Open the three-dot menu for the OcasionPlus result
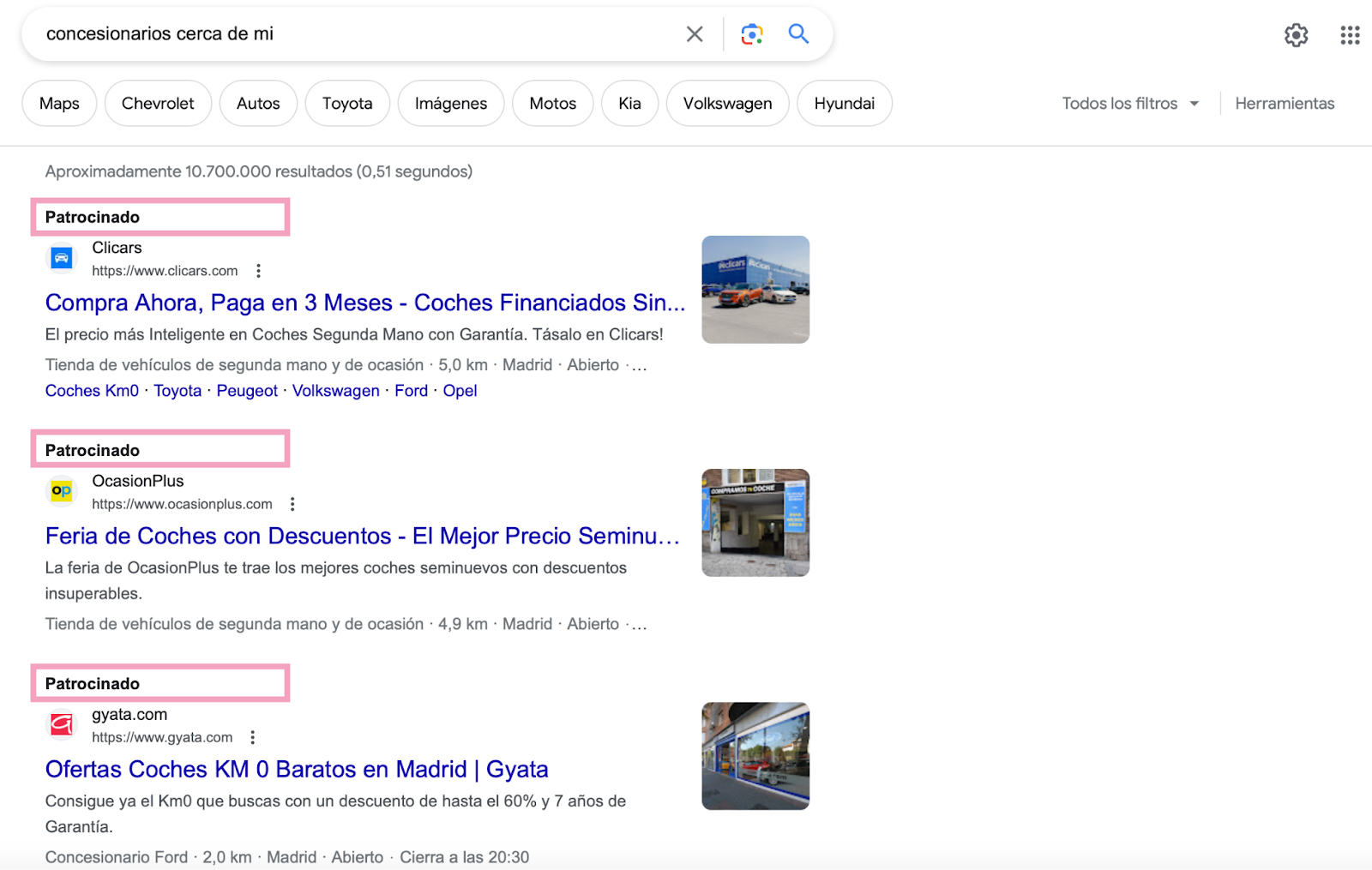 pyautogui.click(x=292, y=503)
